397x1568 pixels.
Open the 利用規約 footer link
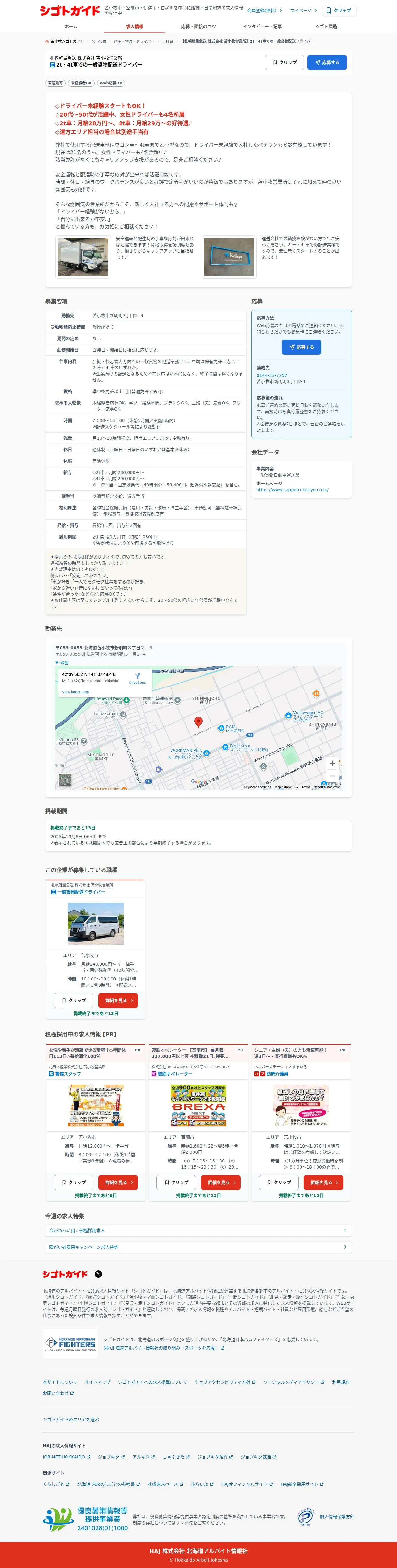tap(340, 1382)
